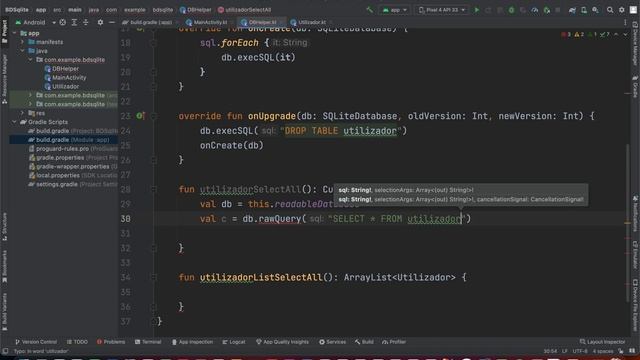
Task: Open Emulator tool window on right sidebar
Action: 635,255
